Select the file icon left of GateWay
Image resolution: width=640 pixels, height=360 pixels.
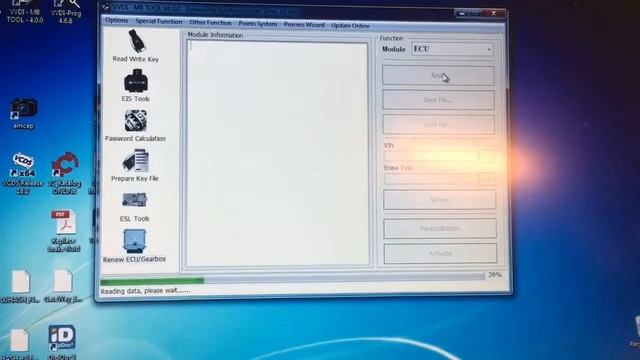pyautogui.click(x=20, y=286)
